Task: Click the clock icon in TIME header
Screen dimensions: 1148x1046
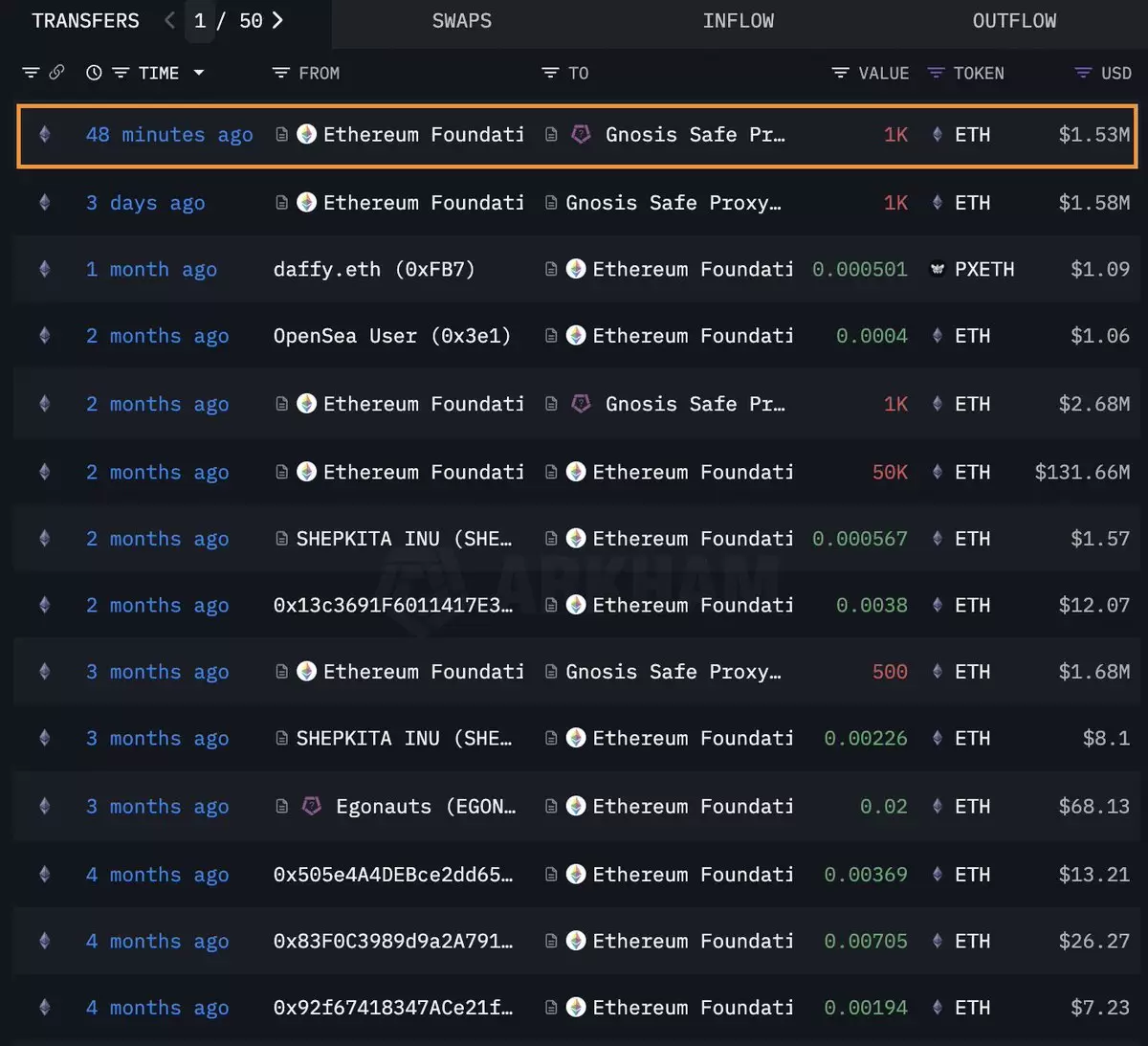Action: point(94,73)
